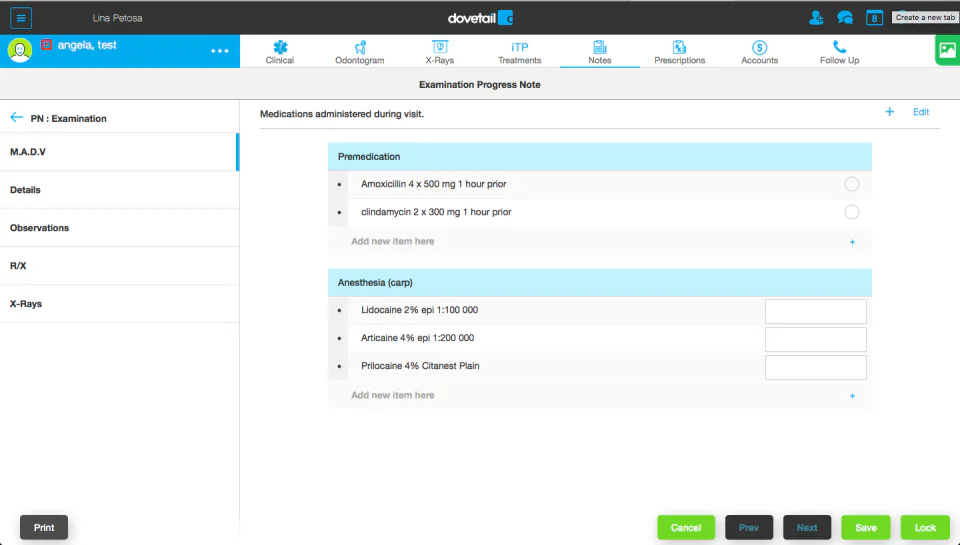Click the clindamycin 2 x 300 mg text
The image size is (960, 545).
pos(436,212)
